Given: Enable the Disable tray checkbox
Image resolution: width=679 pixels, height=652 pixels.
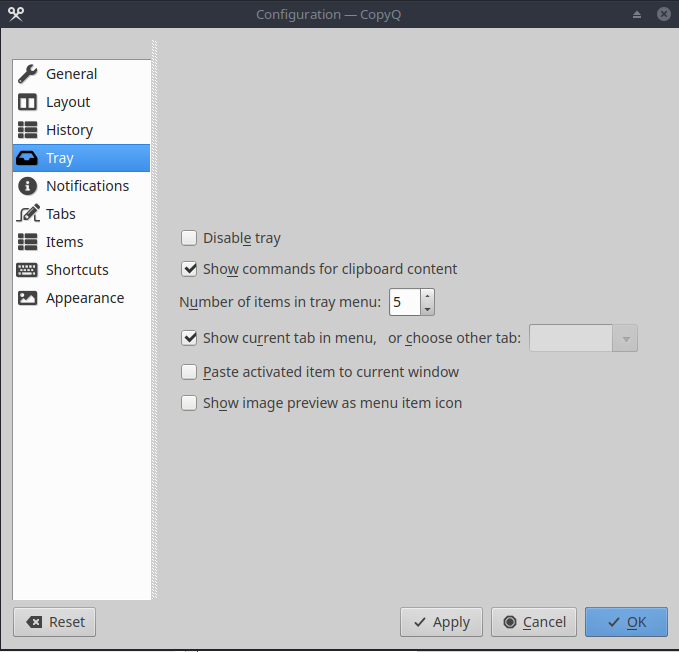Looking at the screenshot, I should pyautogui.click(x=189, y=238).
